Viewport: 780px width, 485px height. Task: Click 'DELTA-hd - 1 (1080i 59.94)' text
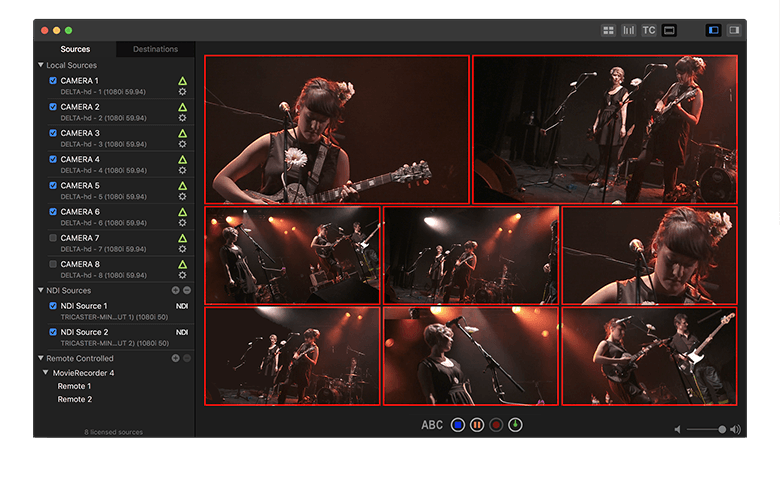[103, 92]
